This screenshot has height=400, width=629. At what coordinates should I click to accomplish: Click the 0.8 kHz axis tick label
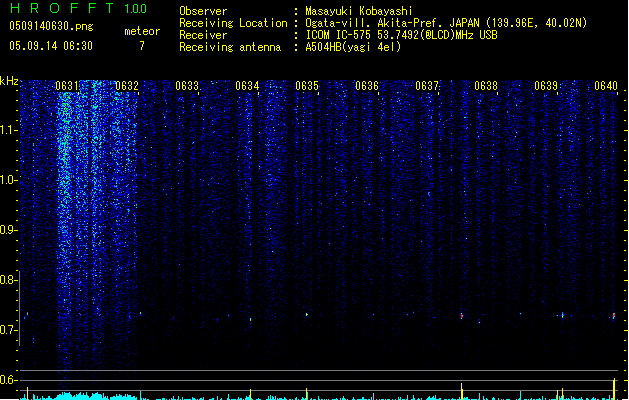pyautogui.click(x=8, y=280)
